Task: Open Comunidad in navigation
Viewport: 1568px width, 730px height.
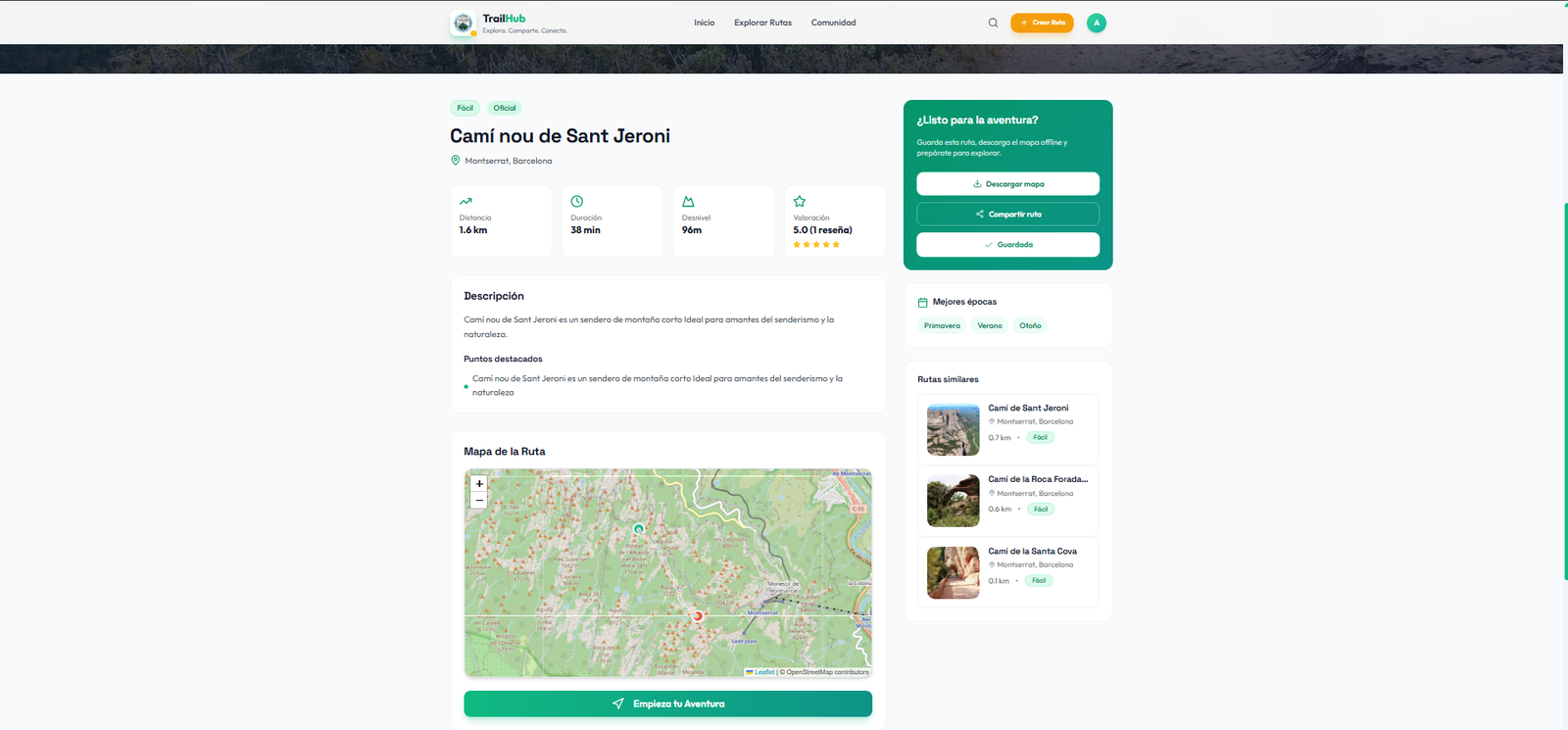Action: 834,23
